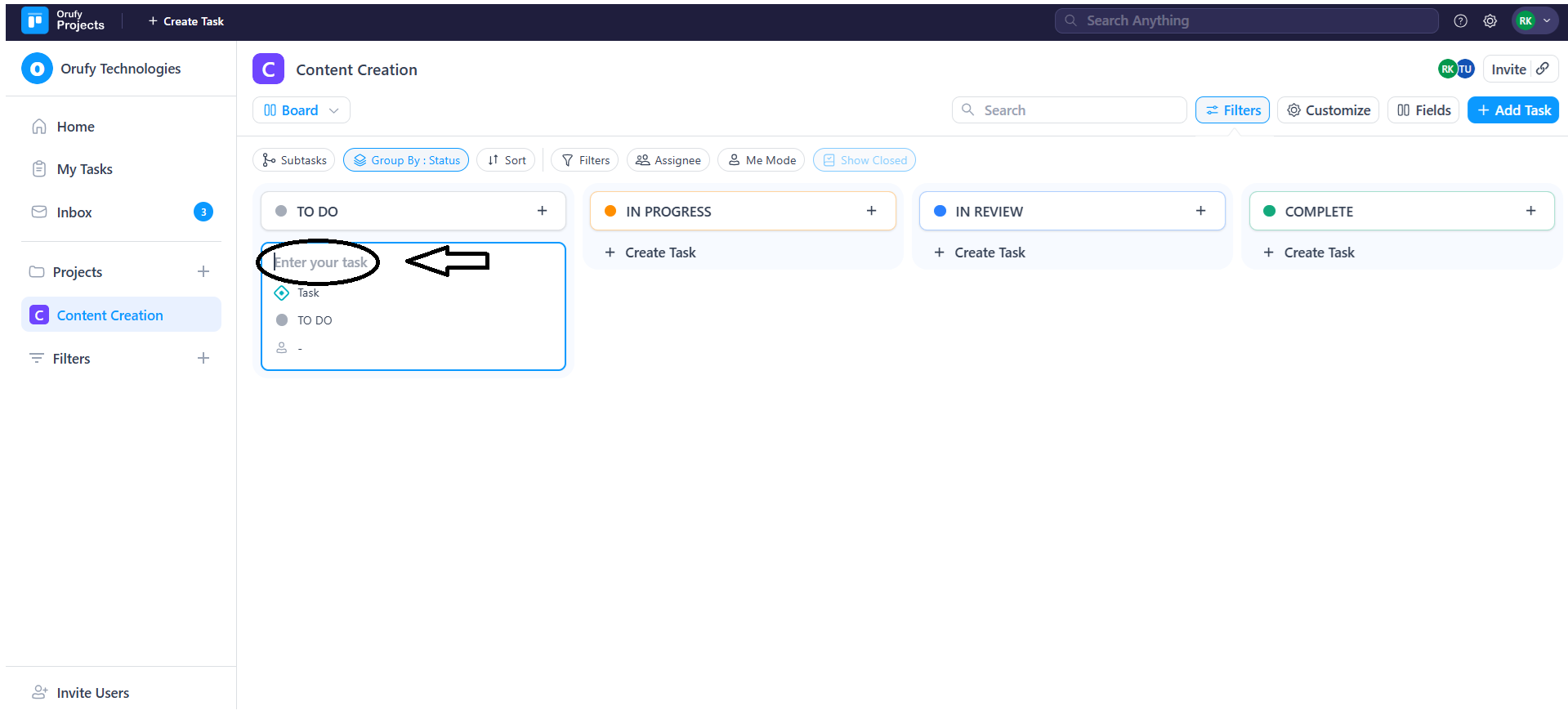1568x715 pixels.
Task: Go to My Tasks in sidebar
Action: pyautogui.click(x=84, y=169)
